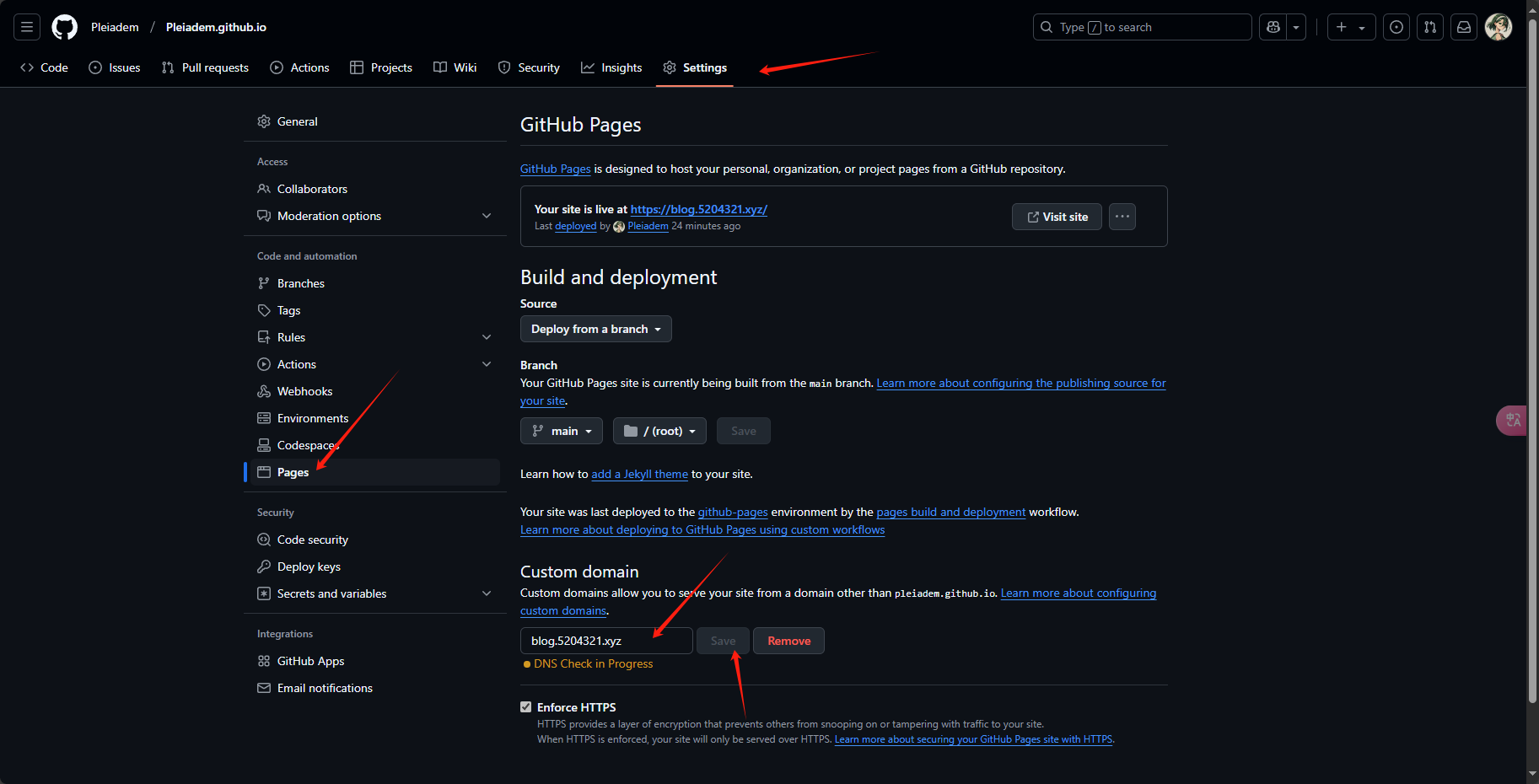Remove the custom domain with Remove button
Image resolution: width=1539 pixels, height=784 pixels.
(788, 641)
